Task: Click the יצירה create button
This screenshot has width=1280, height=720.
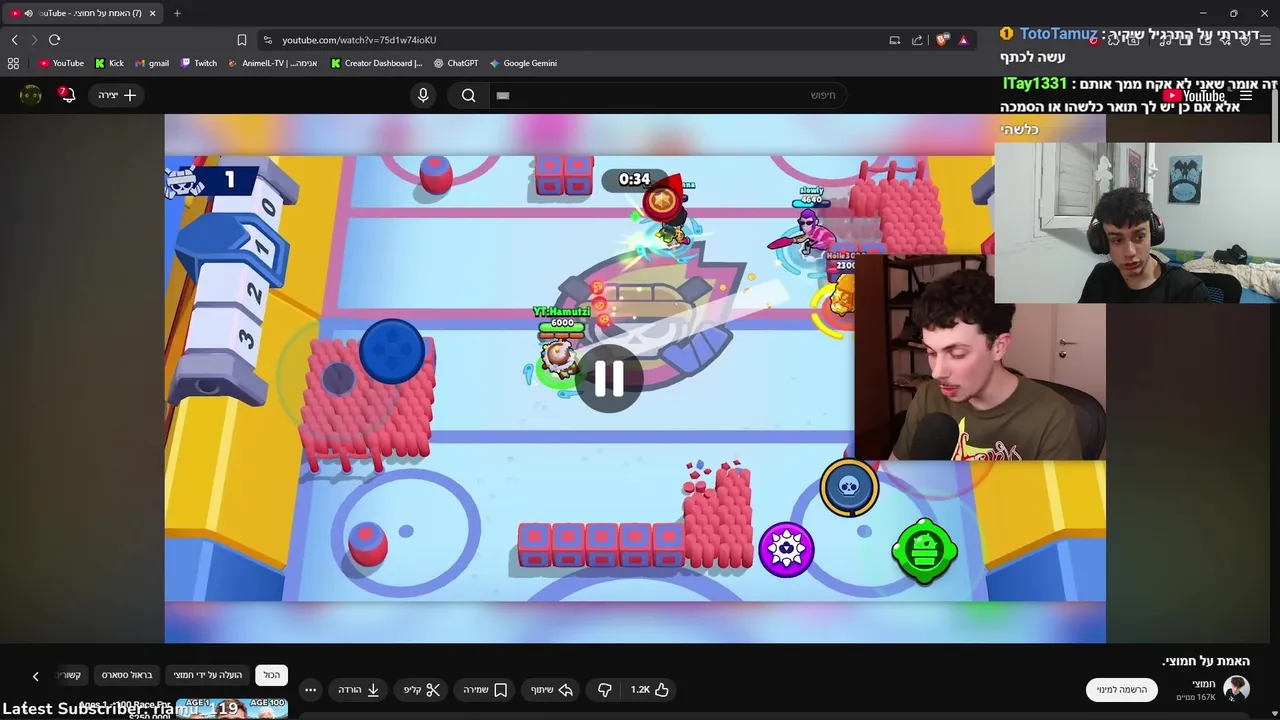Action: [117, 95]
